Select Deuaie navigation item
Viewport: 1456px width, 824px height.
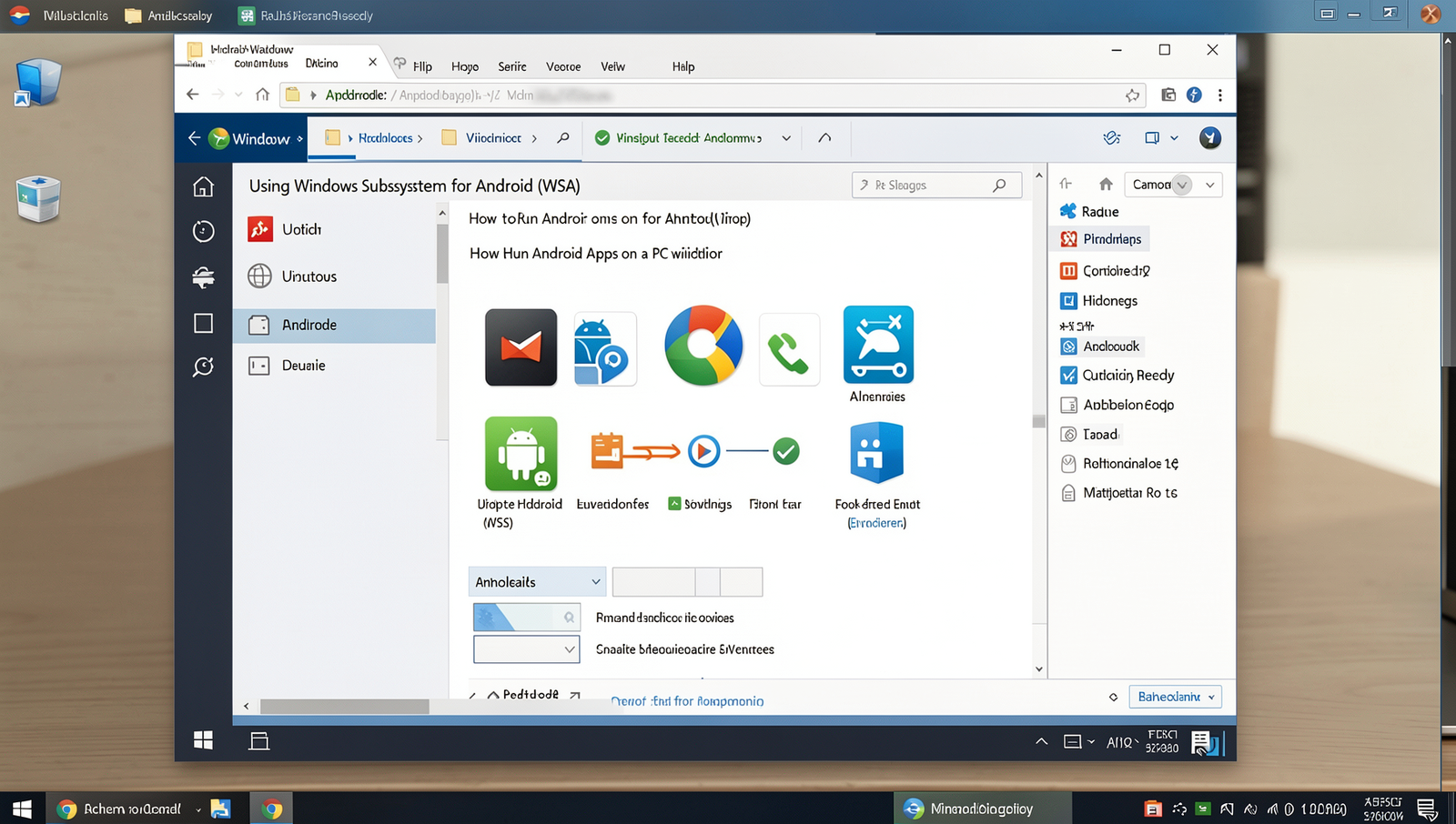[x=335, y=366]
